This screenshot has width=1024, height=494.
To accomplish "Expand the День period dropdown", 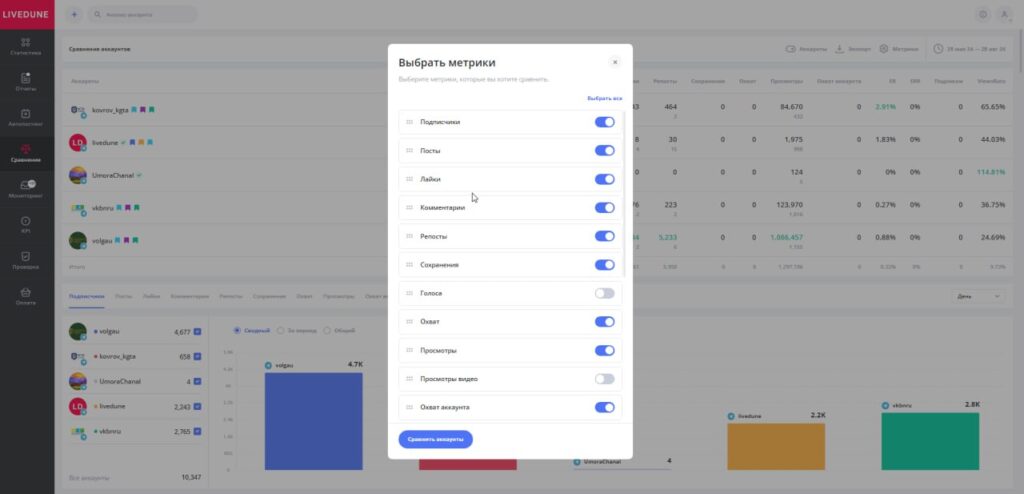I will 977,296.
